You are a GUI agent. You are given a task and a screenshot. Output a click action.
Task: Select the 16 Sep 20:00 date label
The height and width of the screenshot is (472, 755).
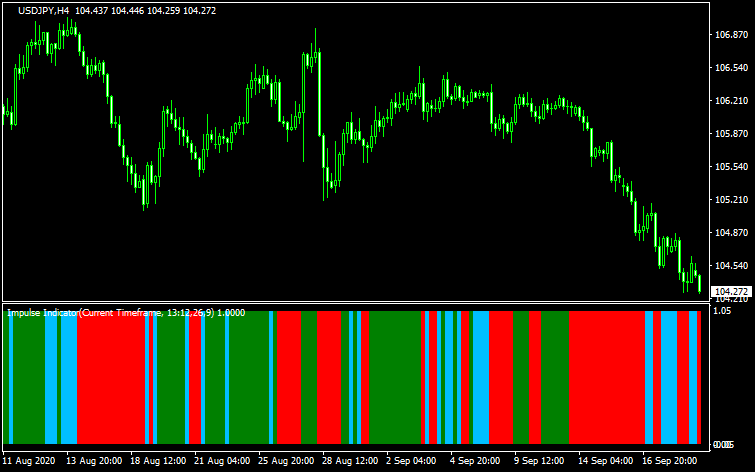pos(668,462)
